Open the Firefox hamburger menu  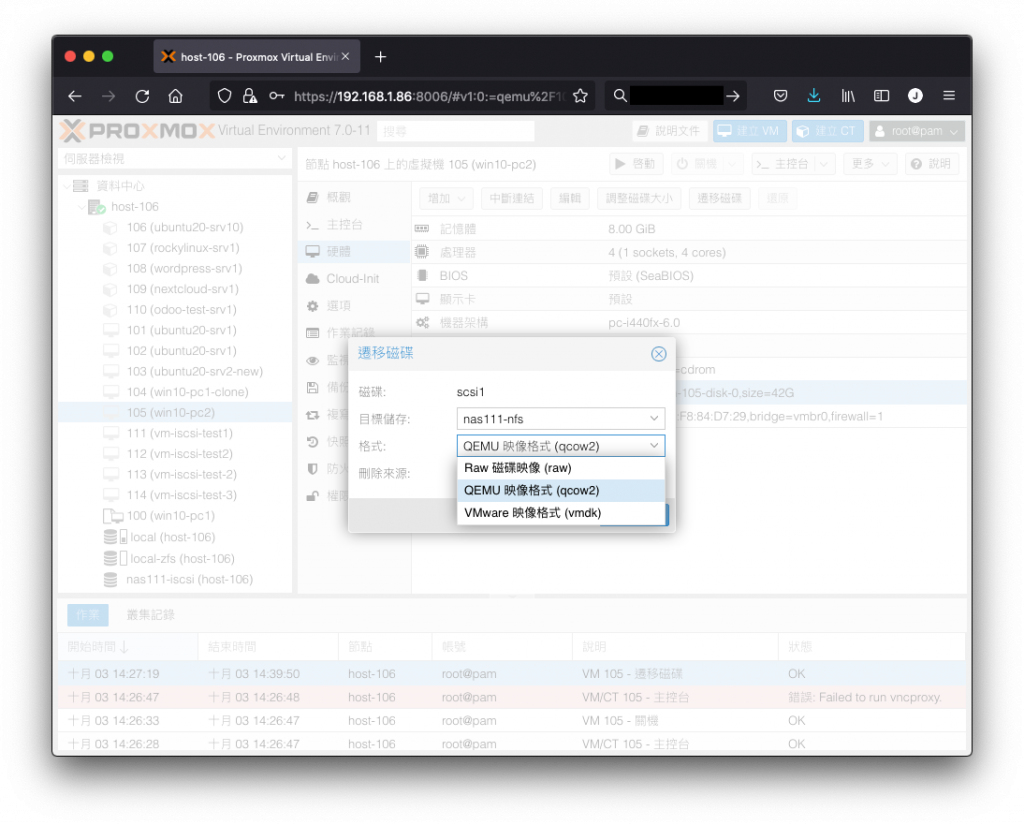(x=949, y=96)
